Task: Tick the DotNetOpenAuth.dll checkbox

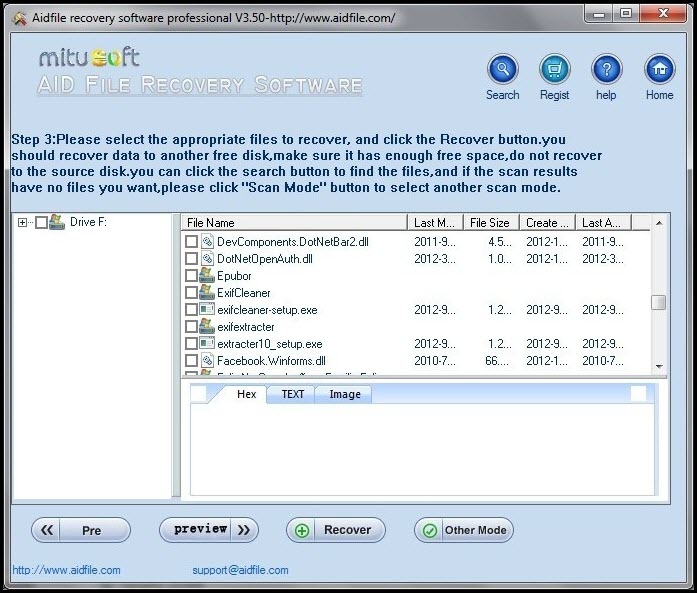Action: pyautogui.click(x=191, y=258)
